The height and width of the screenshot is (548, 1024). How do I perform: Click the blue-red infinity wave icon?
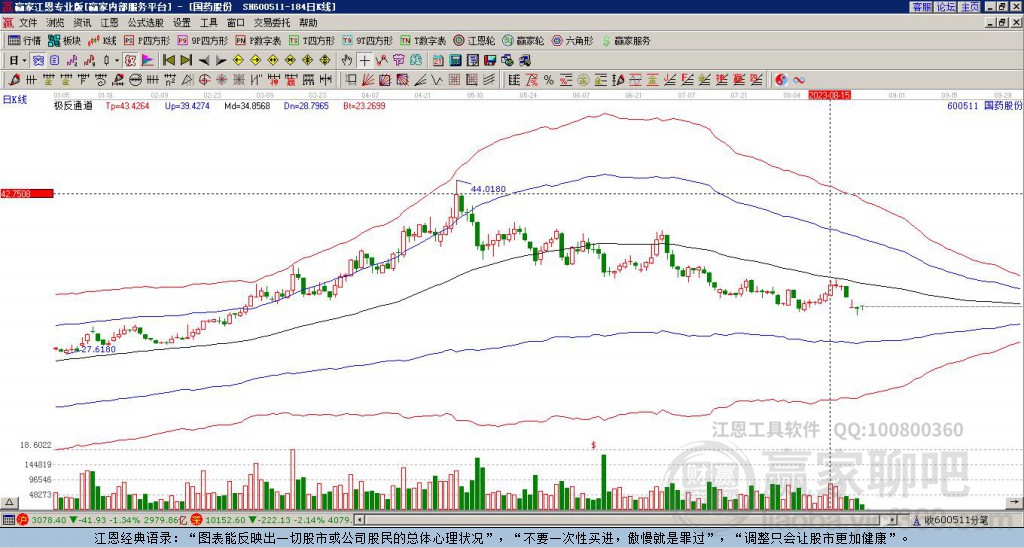[x=799, y=80]
